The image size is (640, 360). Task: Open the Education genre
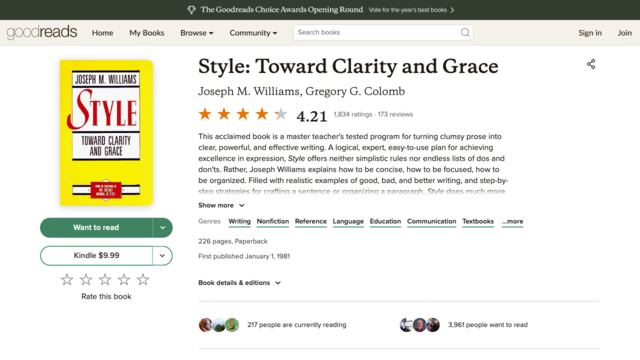385,221
